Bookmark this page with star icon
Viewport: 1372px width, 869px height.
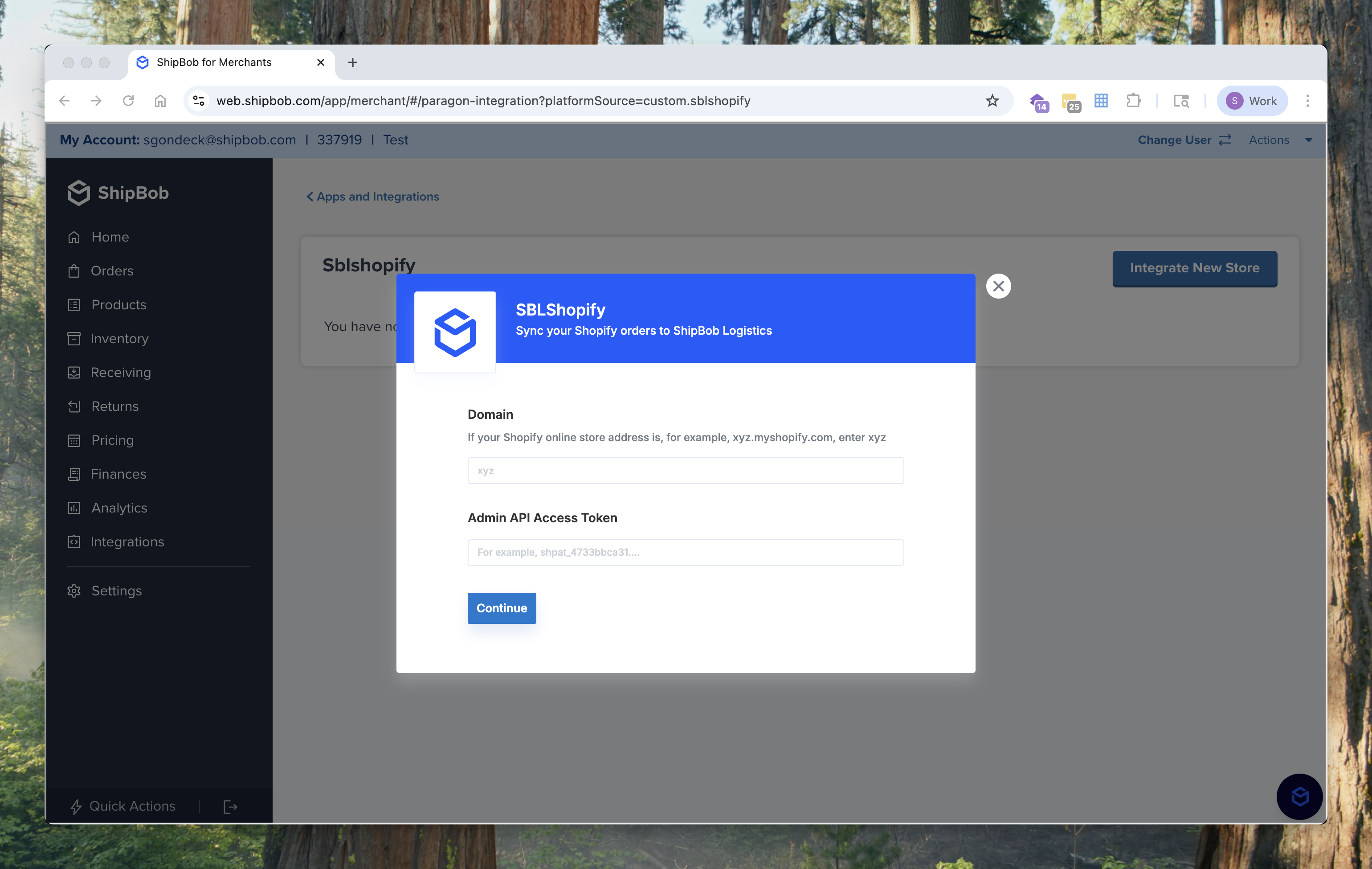[x=992, y=101]
